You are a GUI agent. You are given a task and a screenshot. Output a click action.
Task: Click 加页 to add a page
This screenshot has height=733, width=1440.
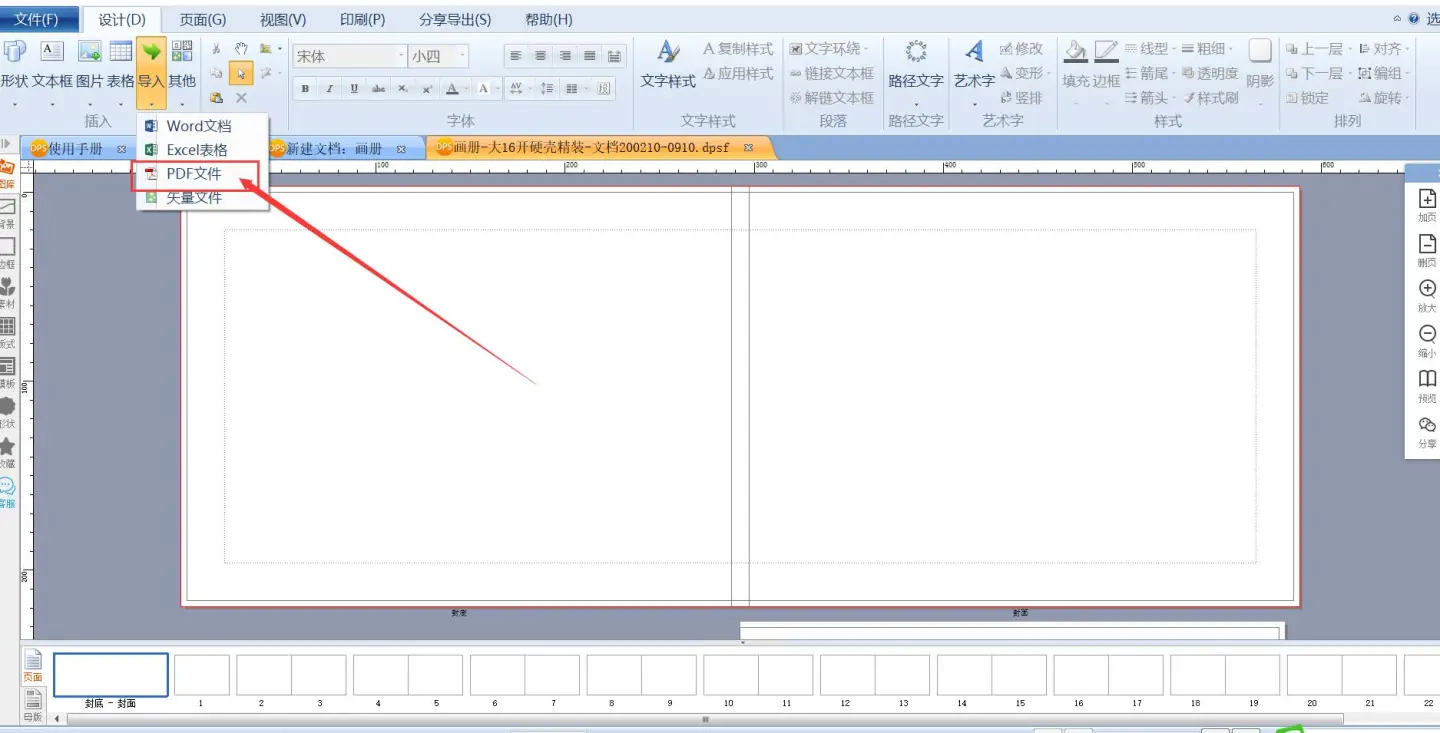tap(1427, 206)
